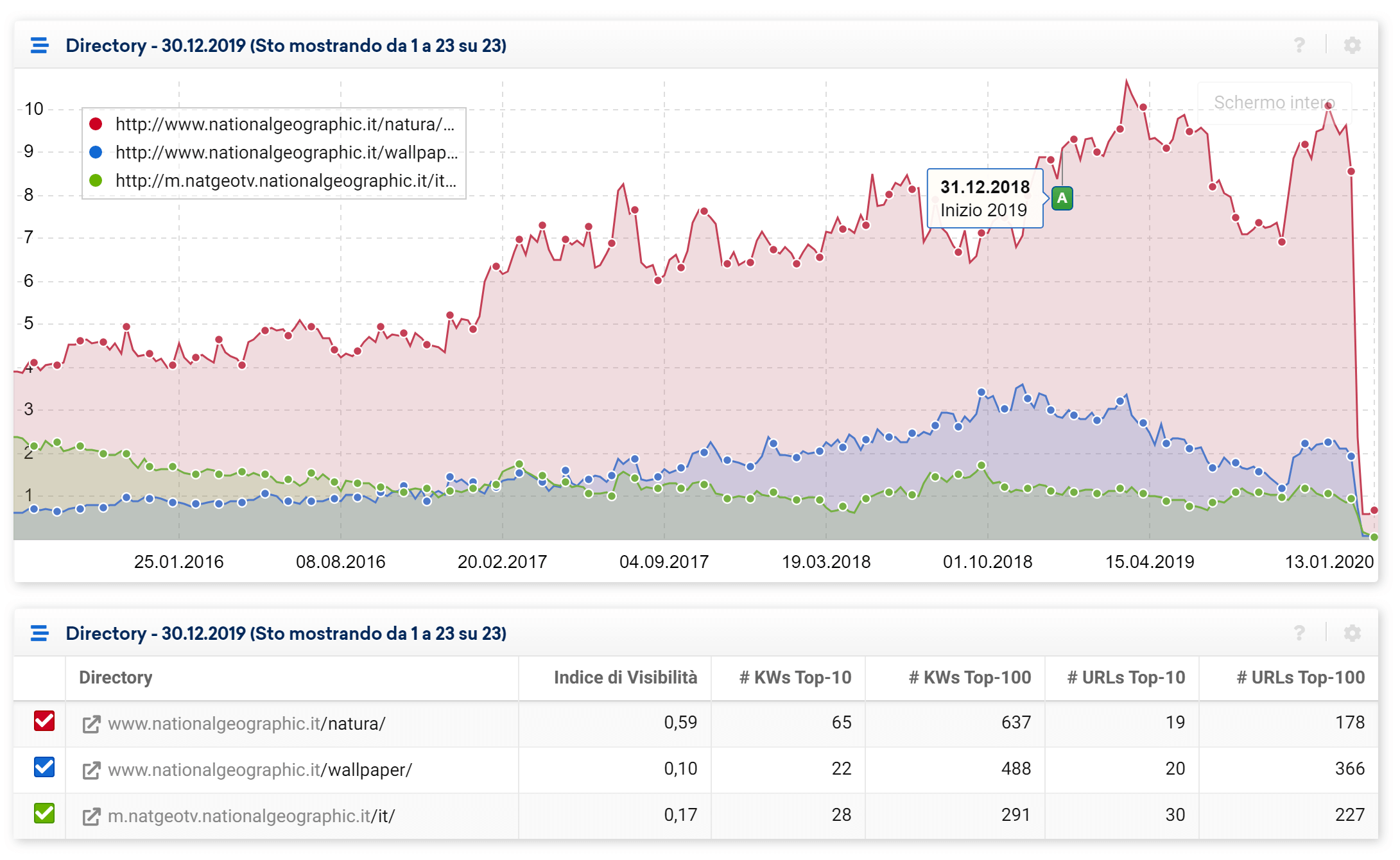The image size is (1400, 860).
Task: Toggle blue wallpaper series in chart legend
Action: point(275,153)
